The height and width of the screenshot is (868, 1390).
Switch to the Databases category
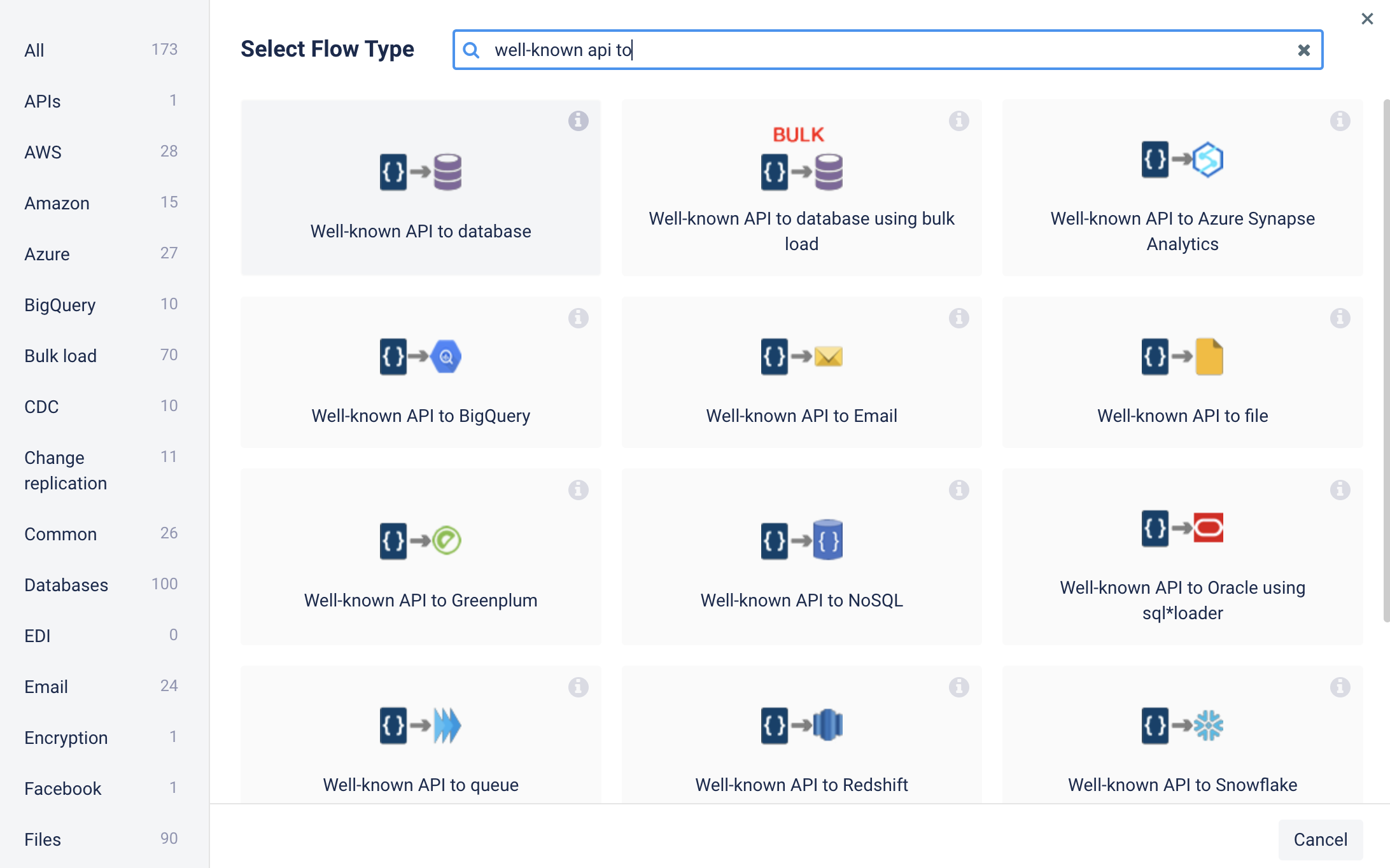(66, 585)
